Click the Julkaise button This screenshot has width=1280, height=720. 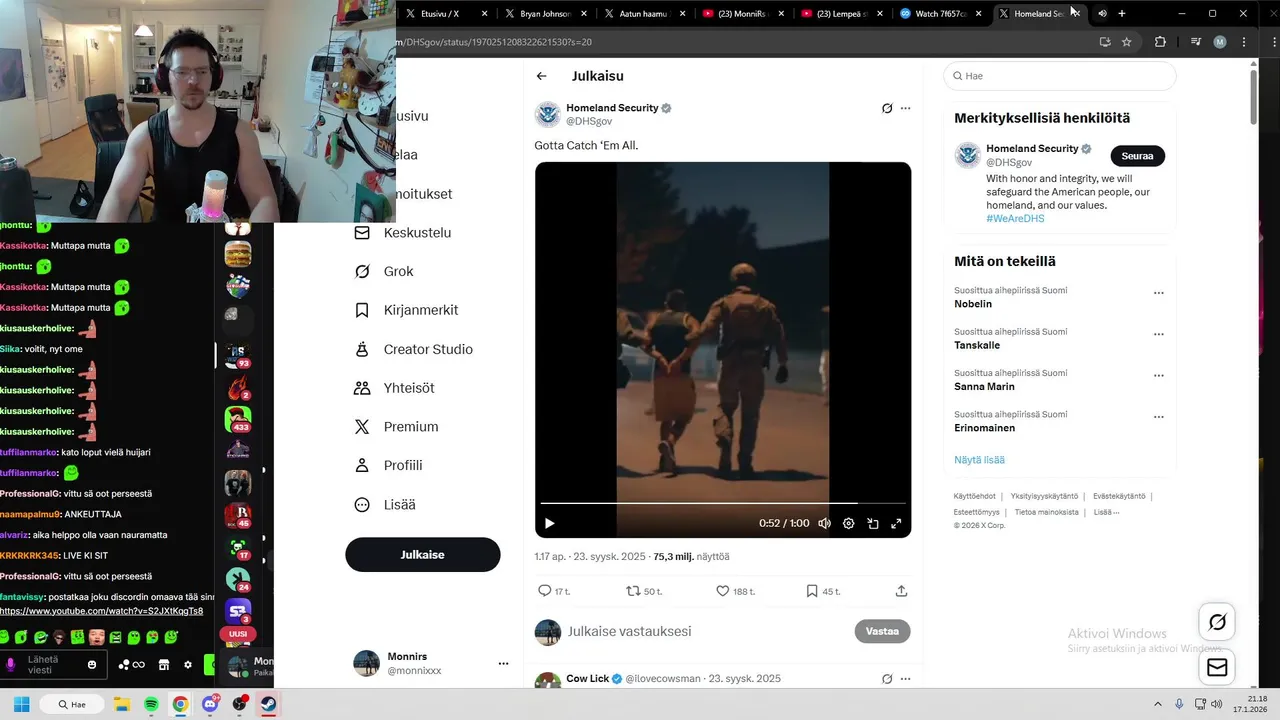point(423,555)
